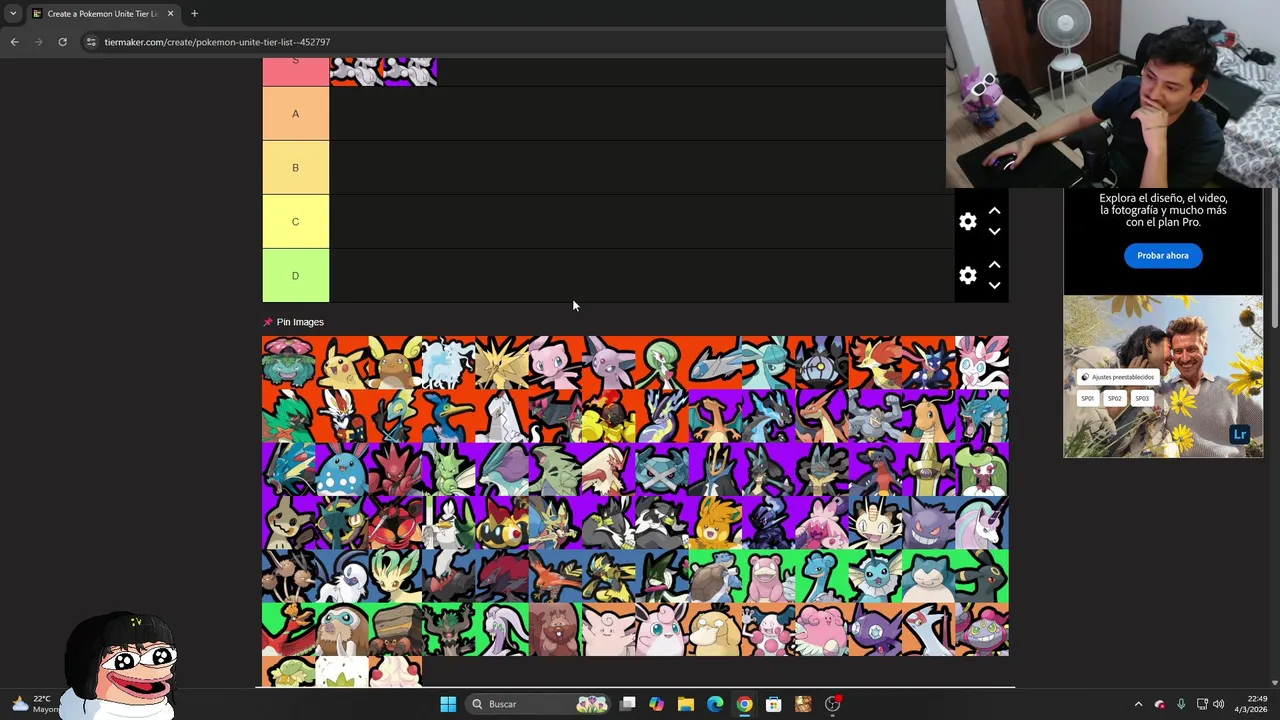Viewport: 1280px width, 720px height.
Task: Open a new browser tab
Action: coord(194,14)
